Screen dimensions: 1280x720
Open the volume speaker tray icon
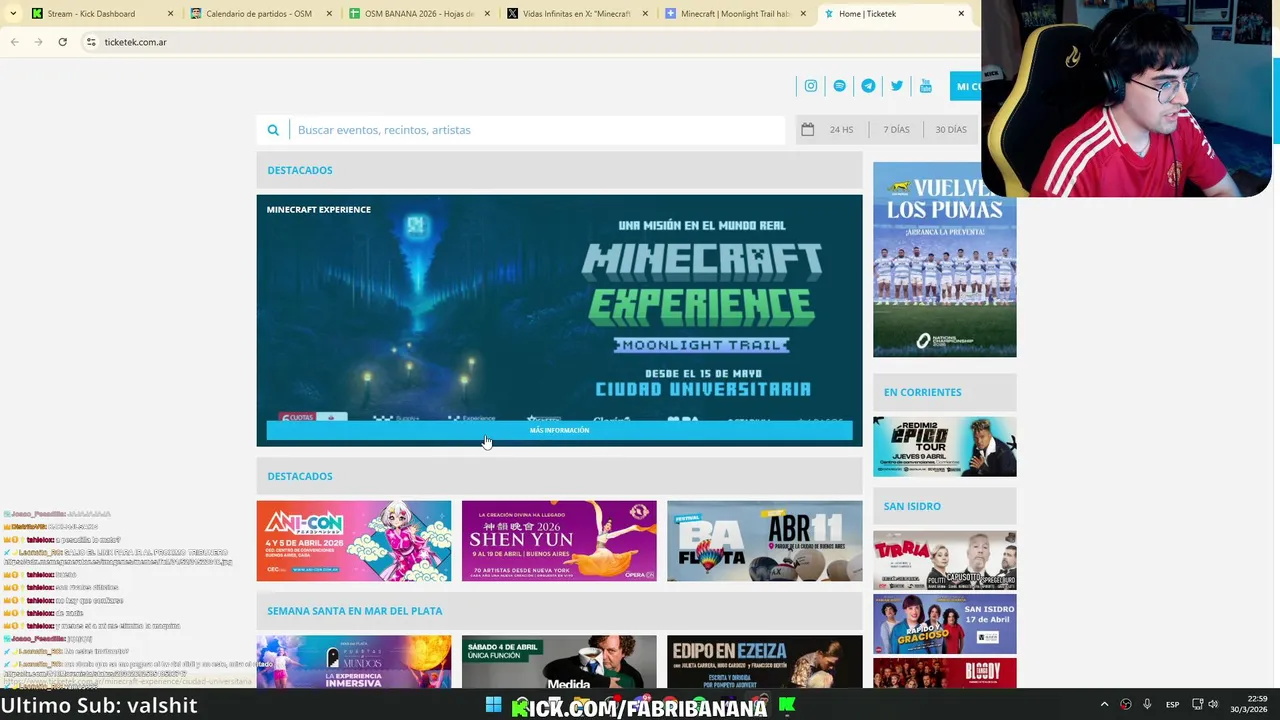click(x=1213, y=705)
